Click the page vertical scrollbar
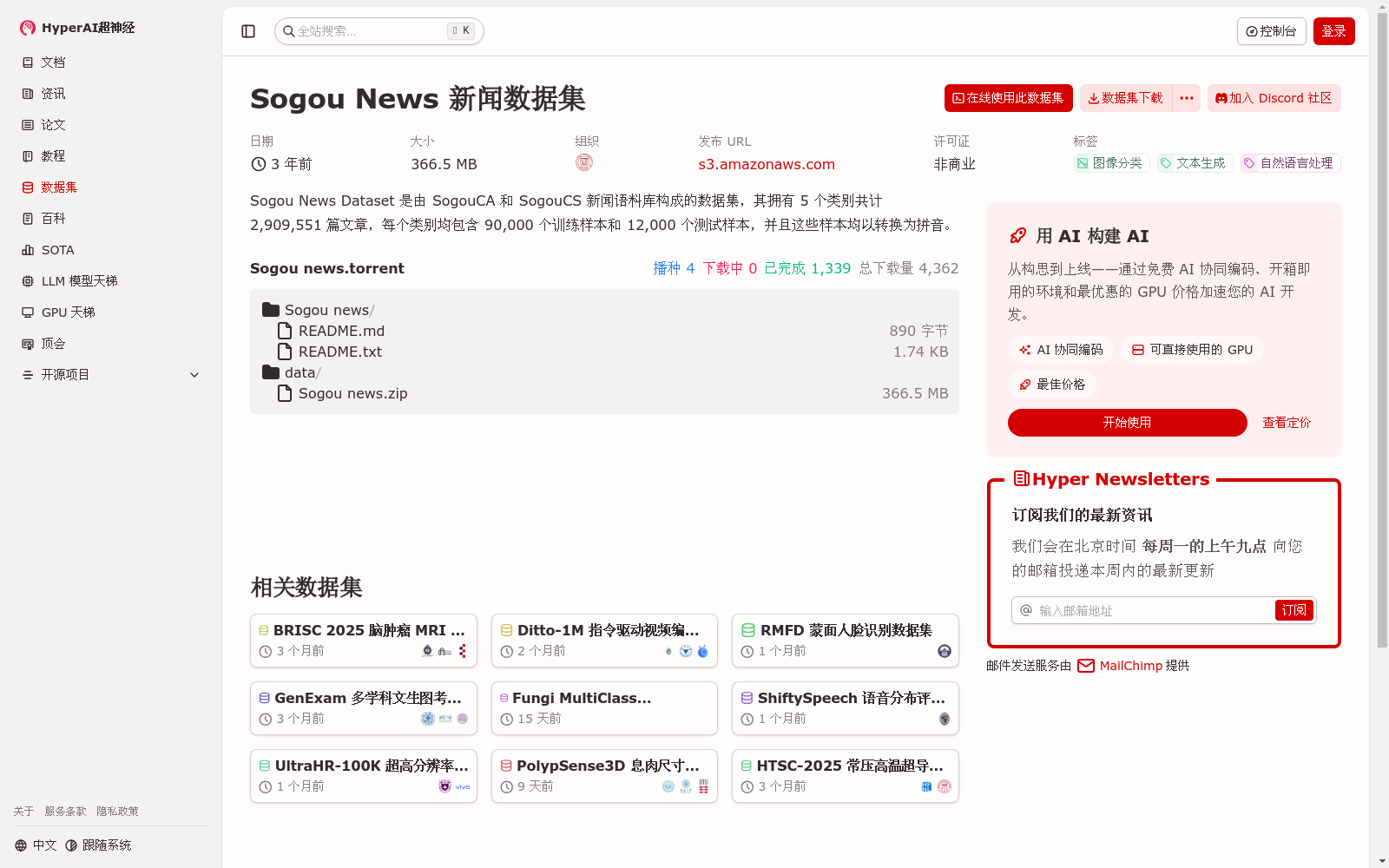 pyautogui.click(x=1382, y=330)
